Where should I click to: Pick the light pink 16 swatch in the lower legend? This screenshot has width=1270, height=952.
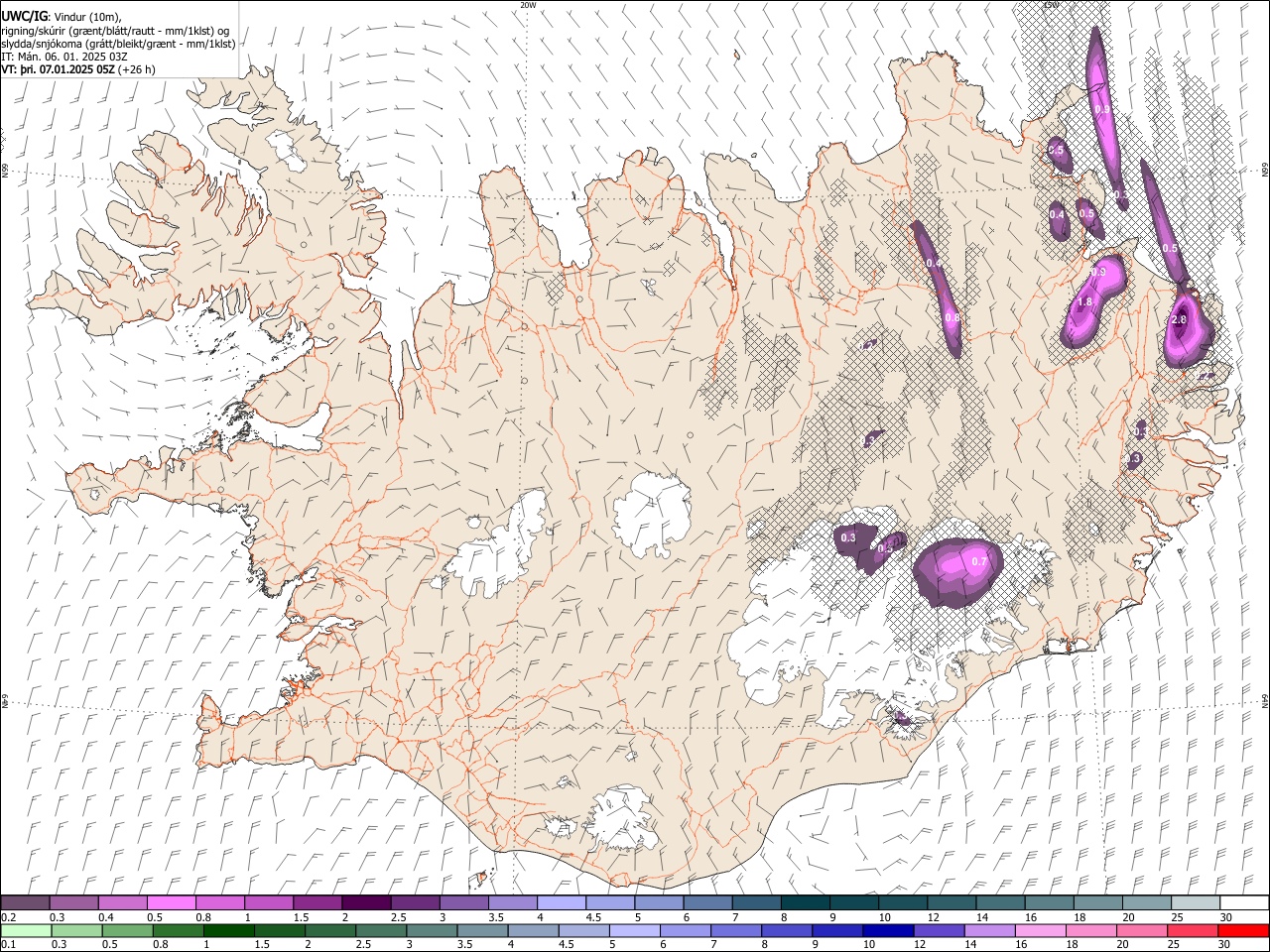[1039, 931]
